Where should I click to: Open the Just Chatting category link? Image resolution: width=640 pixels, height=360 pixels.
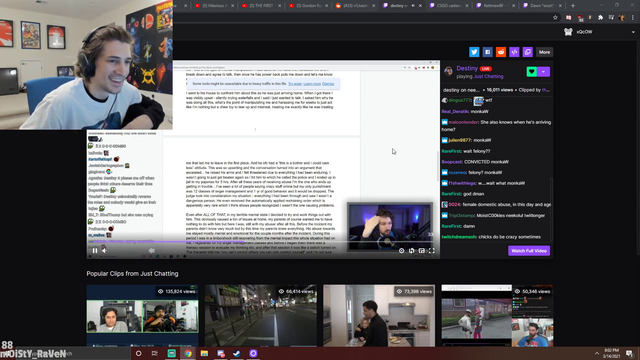pos(489,76)
